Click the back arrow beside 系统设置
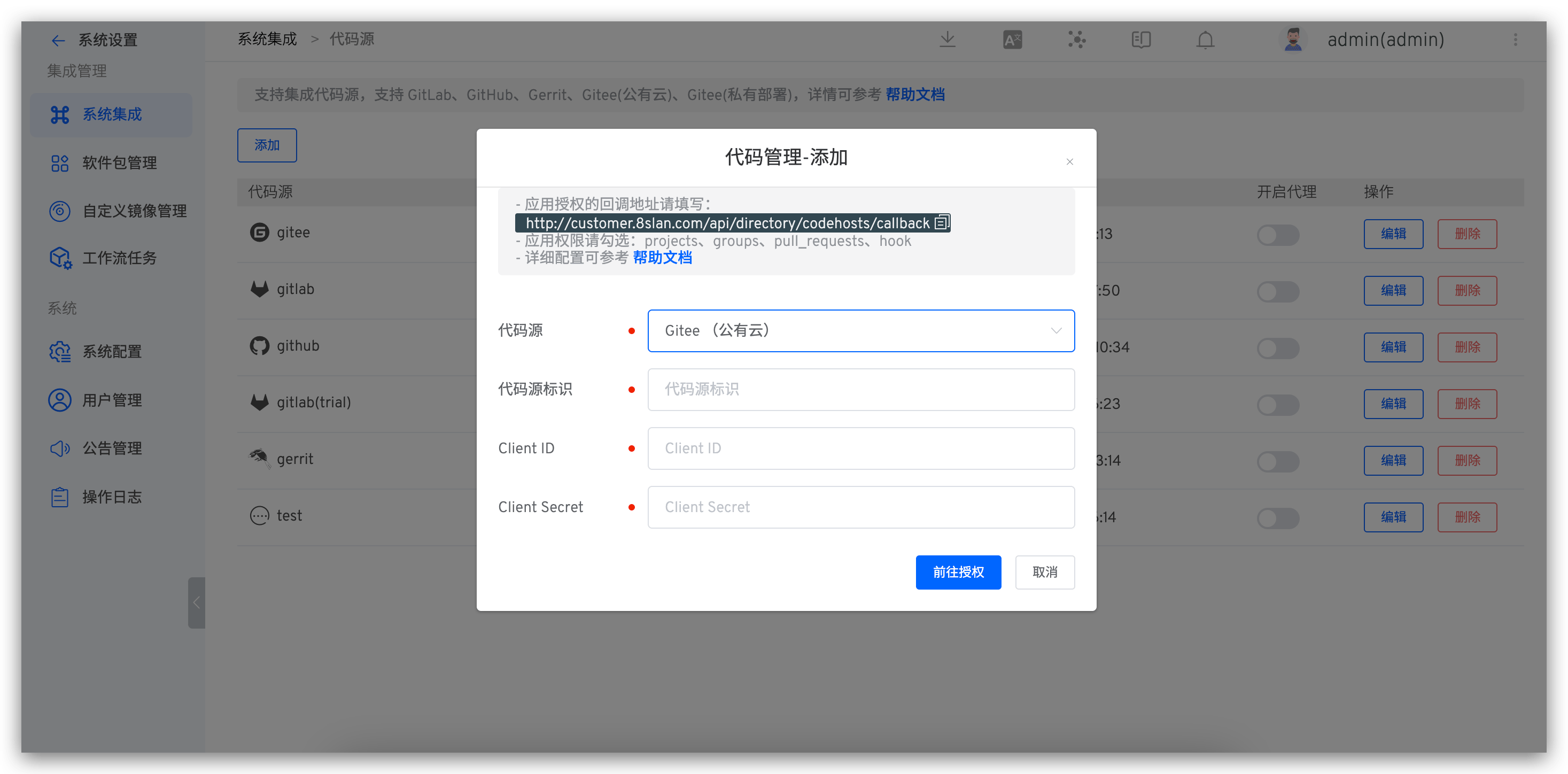 pyautogui.click(x=58, y=41)
